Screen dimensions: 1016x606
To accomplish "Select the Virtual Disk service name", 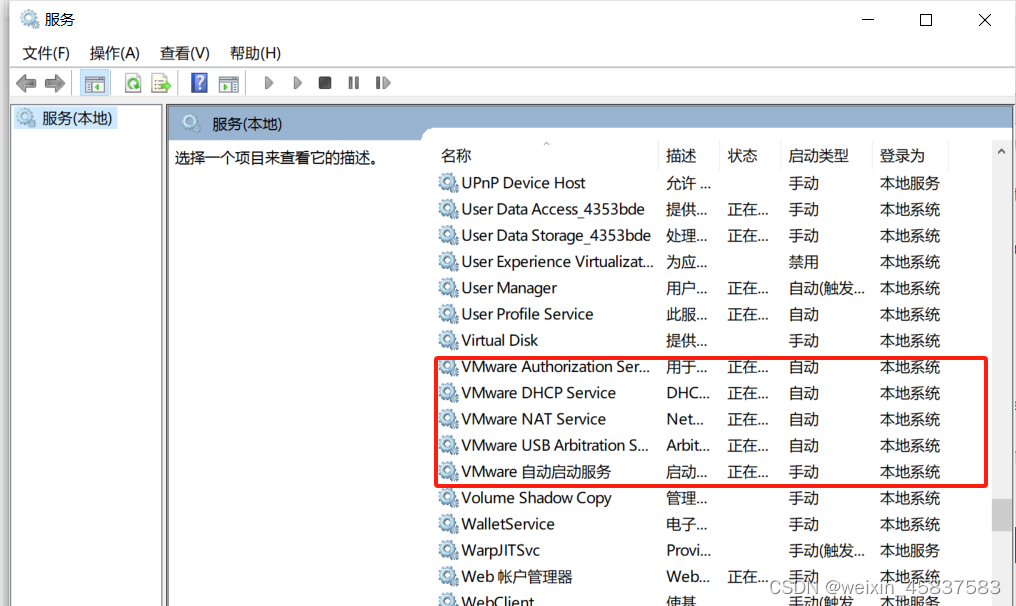I will tap(500, 340).
